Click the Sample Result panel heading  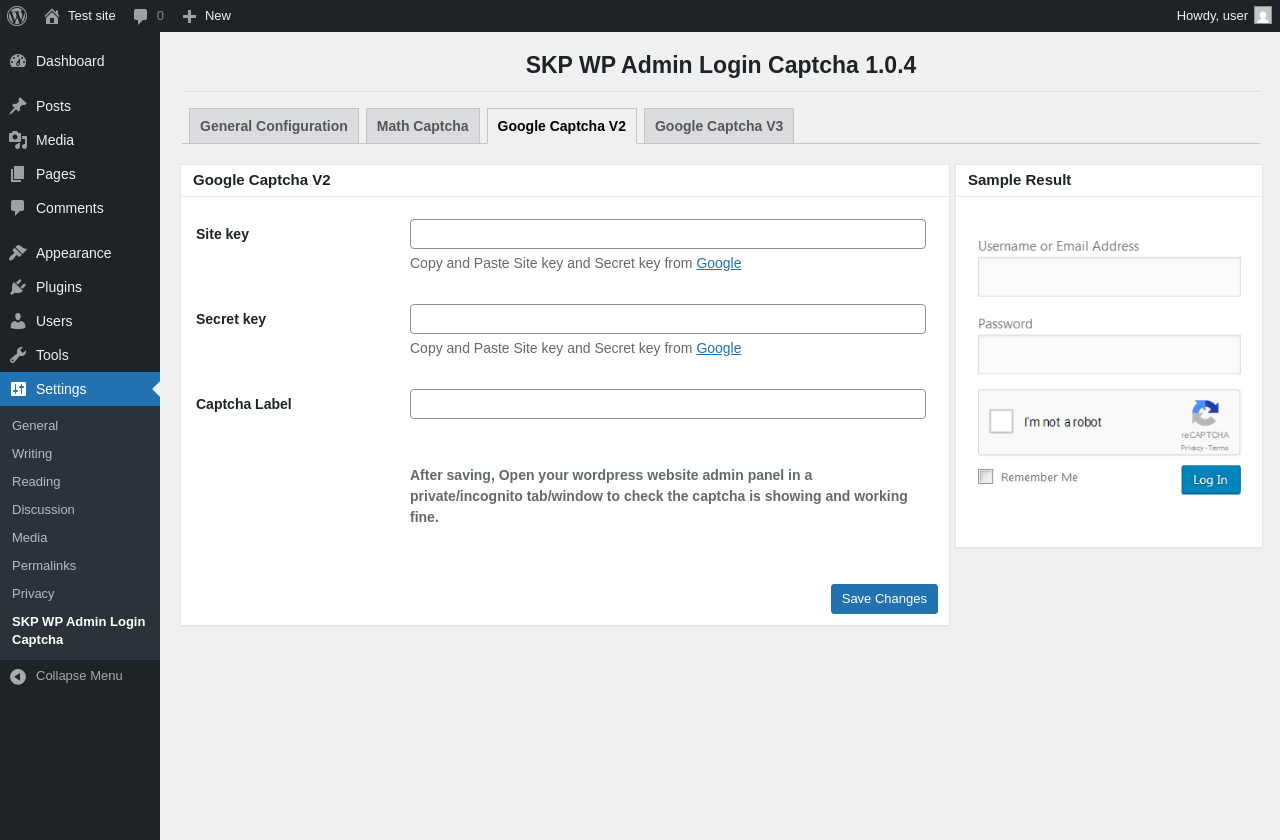point(1019,180)
